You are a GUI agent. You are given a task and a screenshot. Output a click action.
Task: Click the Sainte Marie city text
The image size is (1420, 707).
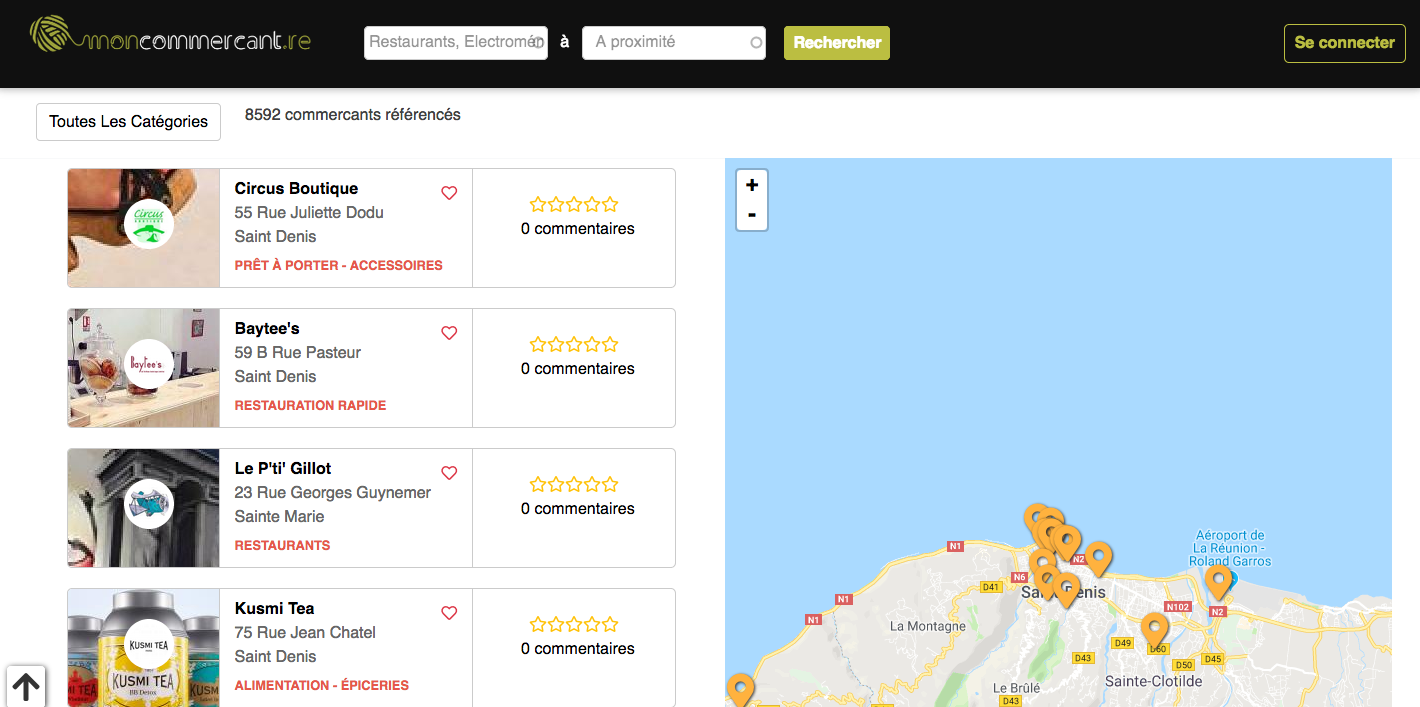tap(280, 517)
